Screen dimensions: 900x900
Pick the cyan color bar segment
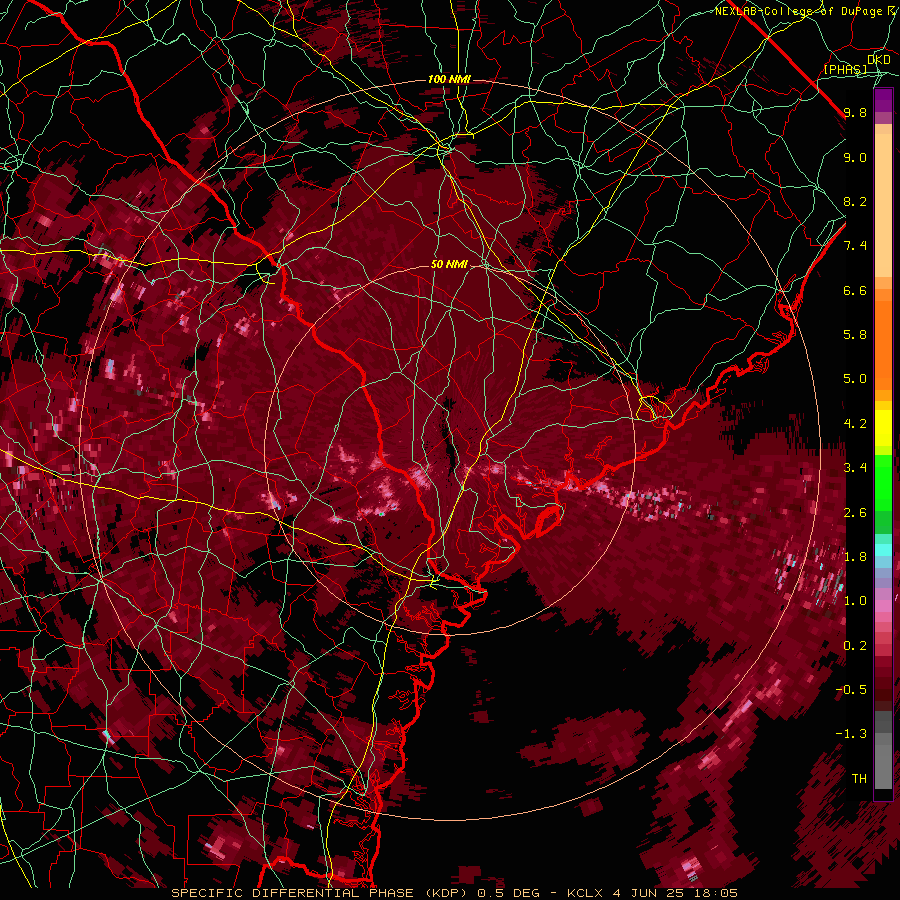[x=883, y=550]
